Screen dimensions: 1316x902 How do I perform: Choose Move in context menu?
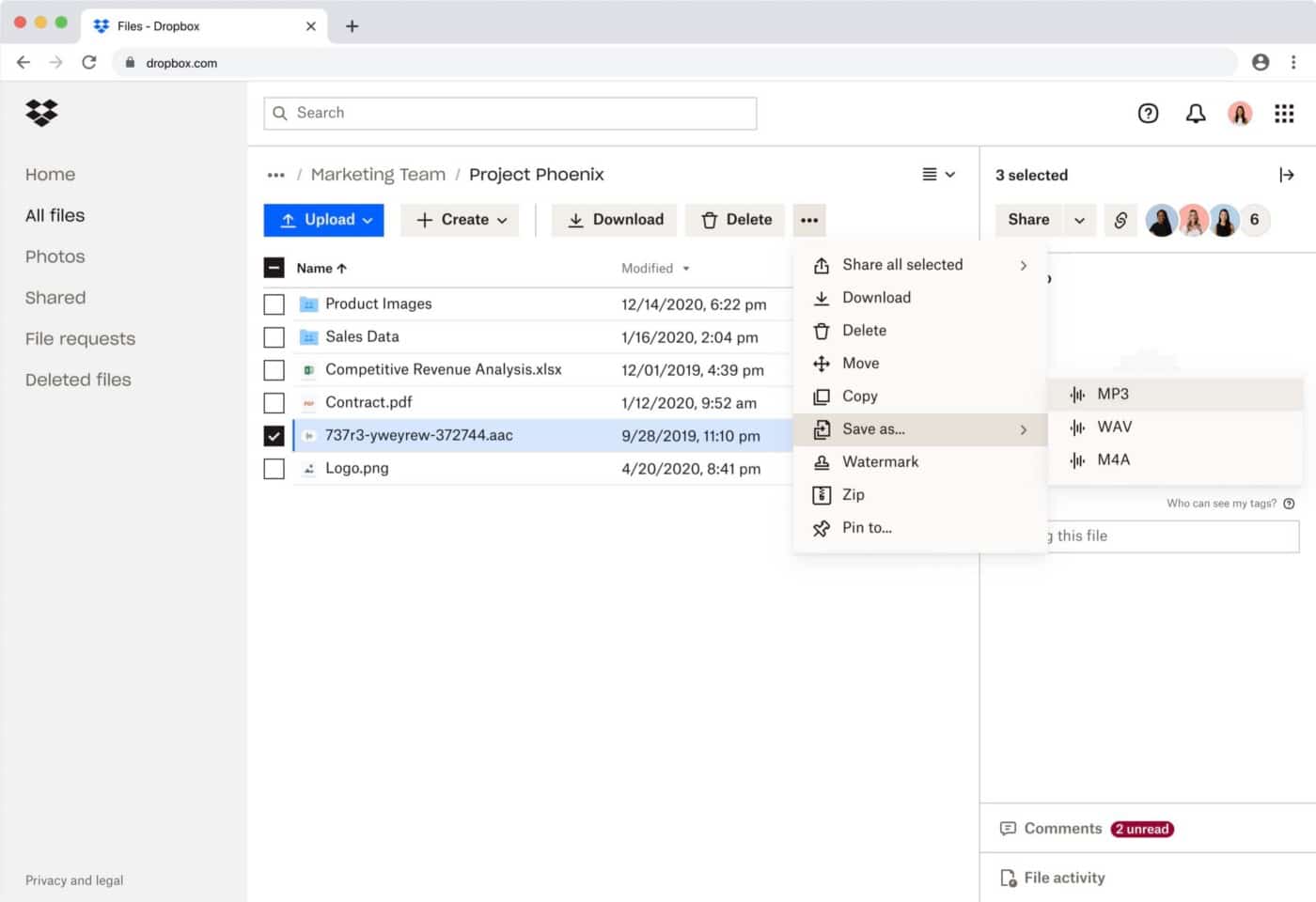click(x=920, y=364)
